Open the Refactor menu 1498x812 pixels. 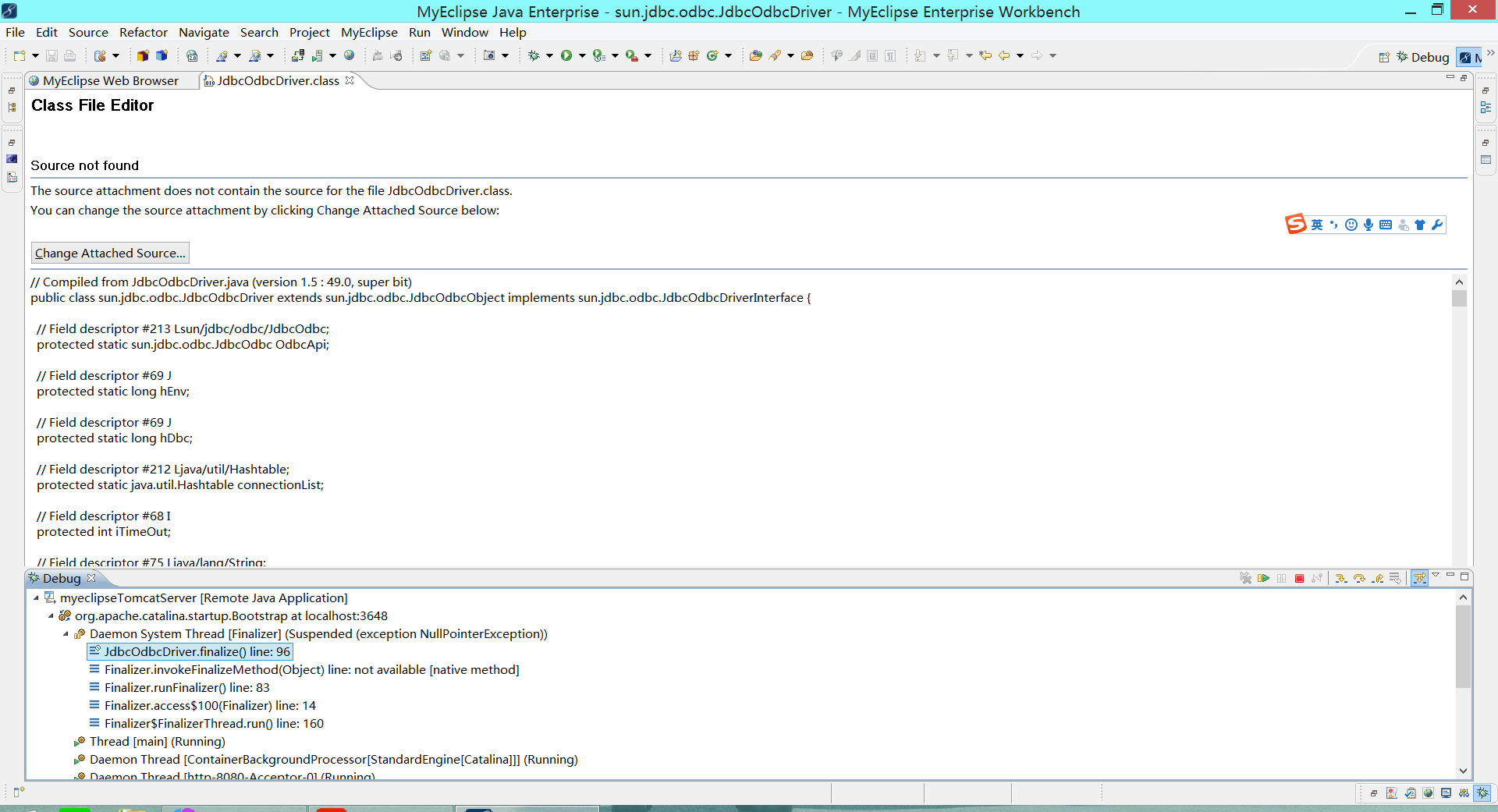[x=144, y=32]
